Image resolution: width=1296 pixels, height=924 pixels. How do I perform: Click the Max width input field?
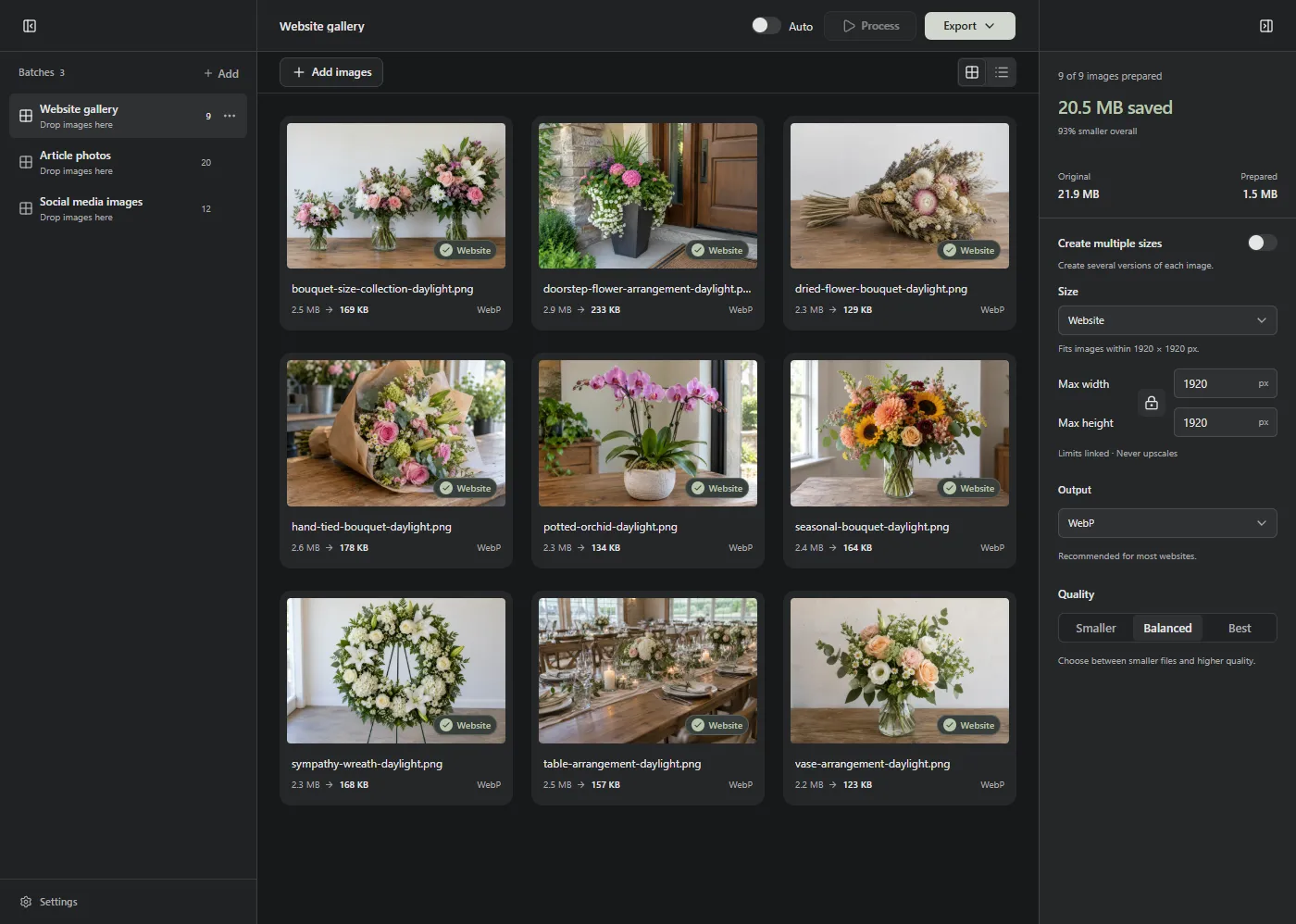tap(1225, 383)
